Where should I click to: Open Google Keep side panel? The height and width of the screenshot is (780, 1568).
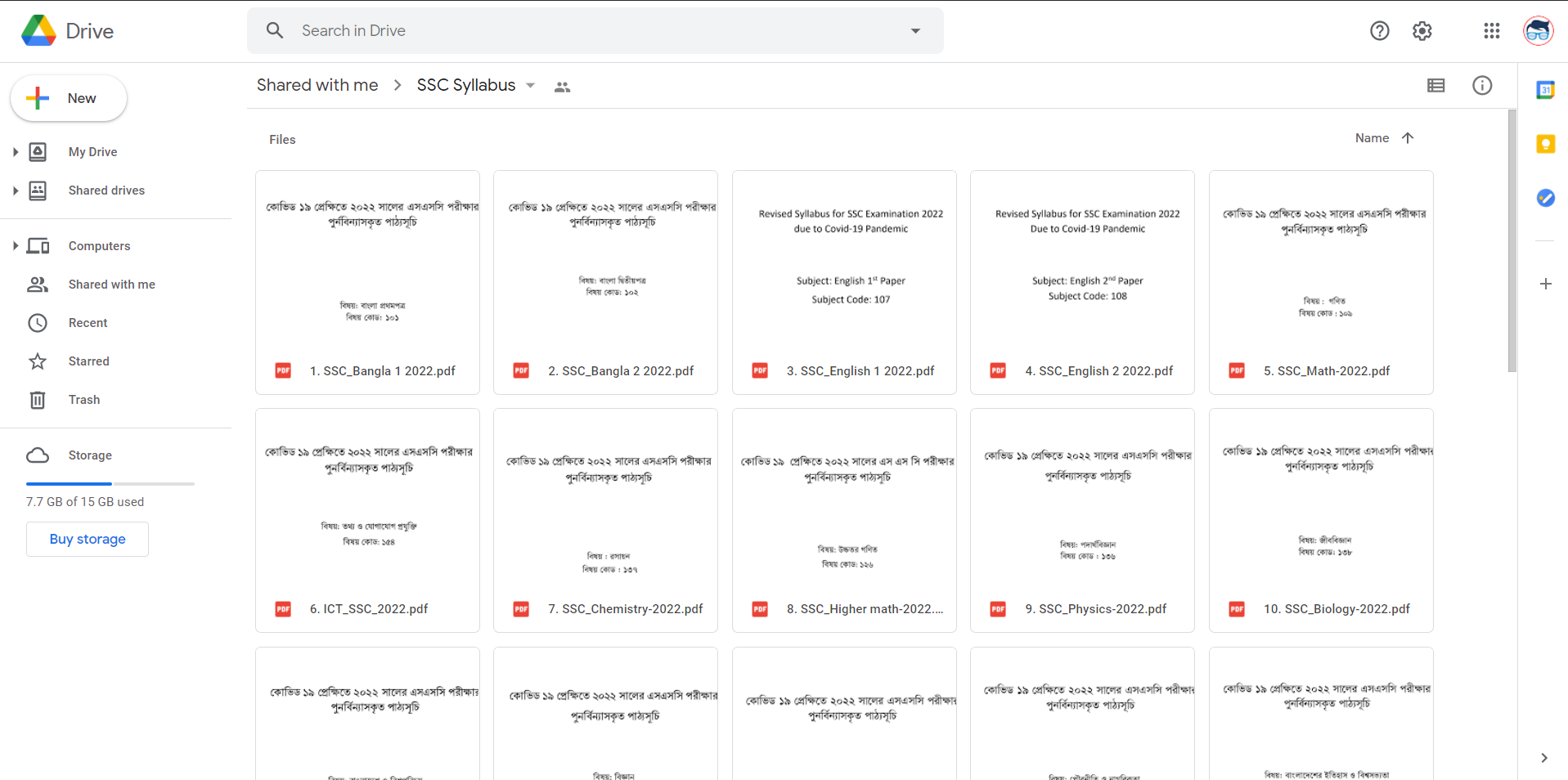[x=1545, y=144]
